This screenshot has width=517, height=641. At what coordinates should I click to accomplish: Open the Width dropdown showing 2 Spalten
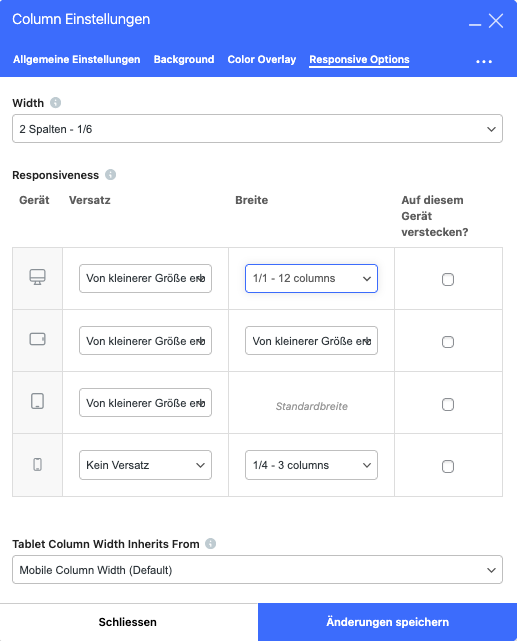[257, 129]
